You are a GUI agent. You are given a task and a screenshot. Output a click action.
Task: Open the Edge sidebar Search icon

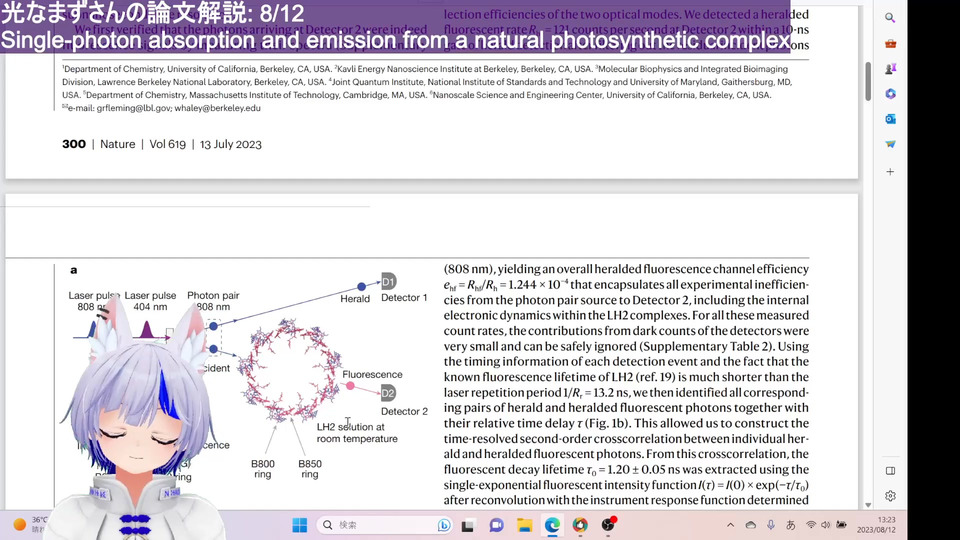point(890,18)
